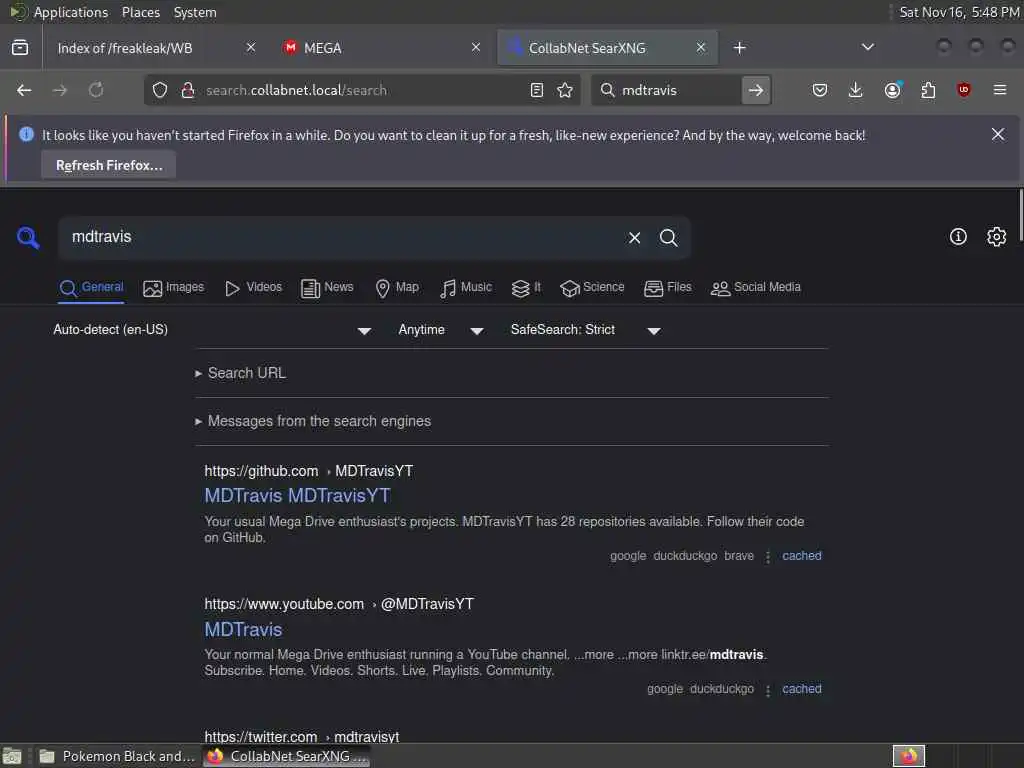
Task: Select the Social Media search category
Action: click(x=756, y=287)
